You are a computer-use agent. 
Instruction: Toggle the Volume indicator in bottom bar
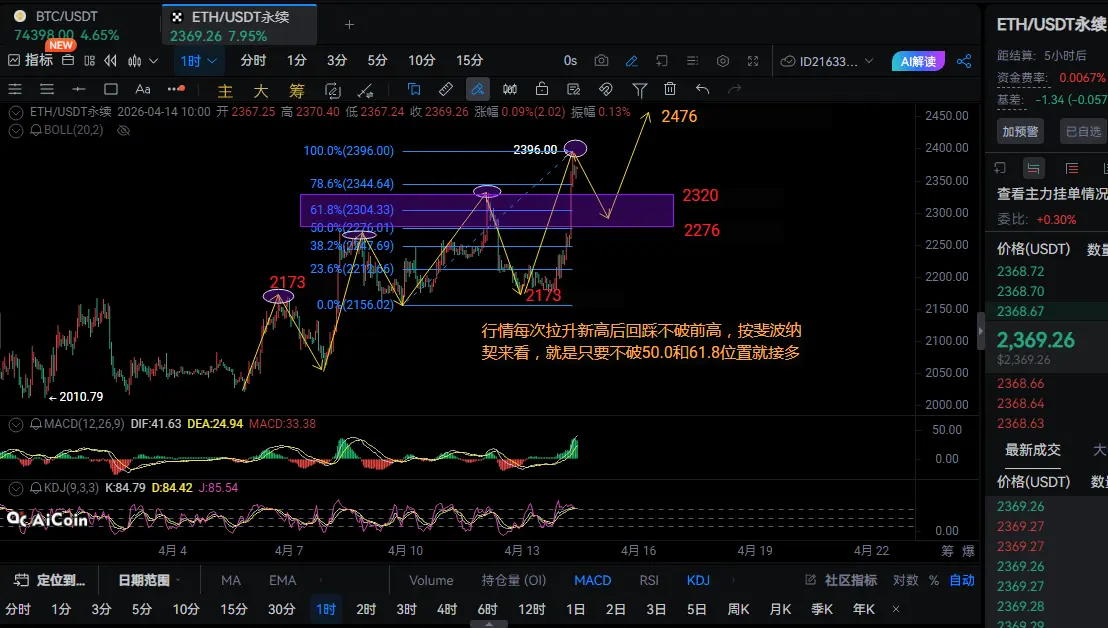pyautogui.click(x=431, y=580)
